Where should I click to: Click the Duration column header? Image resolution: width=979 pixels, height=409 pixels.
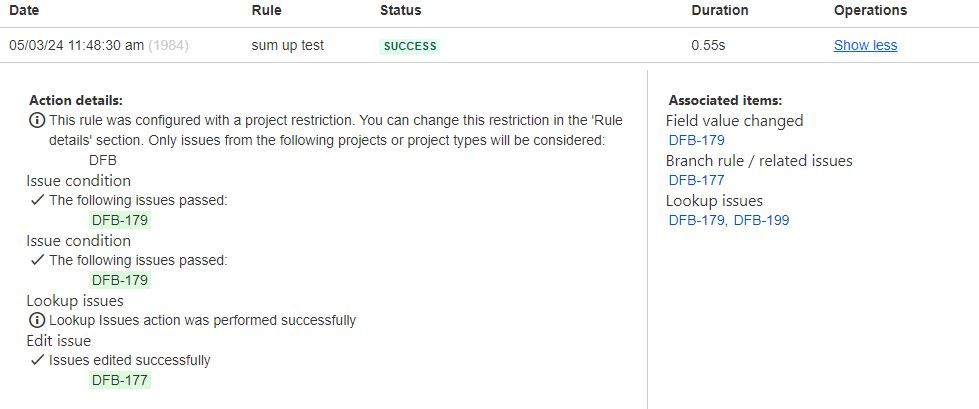click(x=720, y=11)
